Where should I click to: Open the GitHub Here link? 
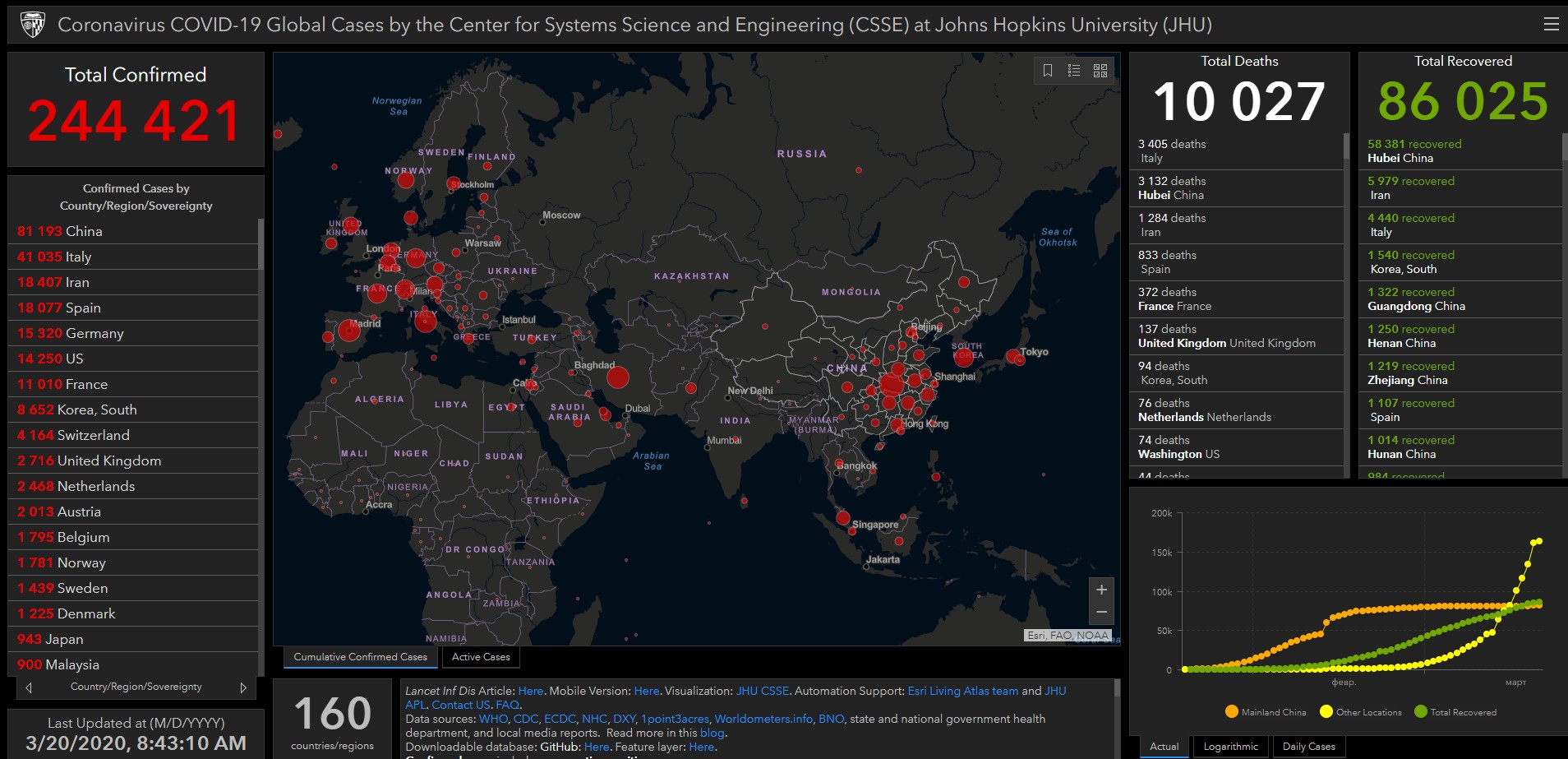click(x=597, y=747)
